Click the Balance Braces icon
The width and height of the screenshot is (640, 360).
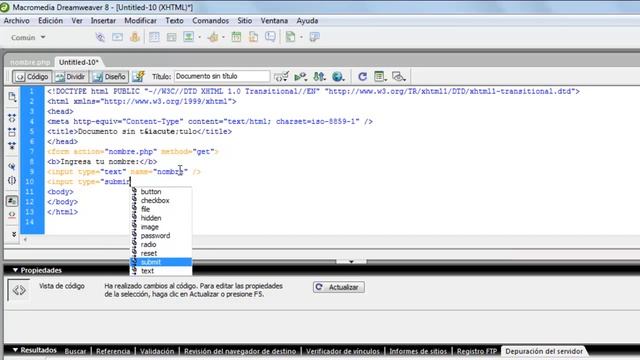(12, 180)
